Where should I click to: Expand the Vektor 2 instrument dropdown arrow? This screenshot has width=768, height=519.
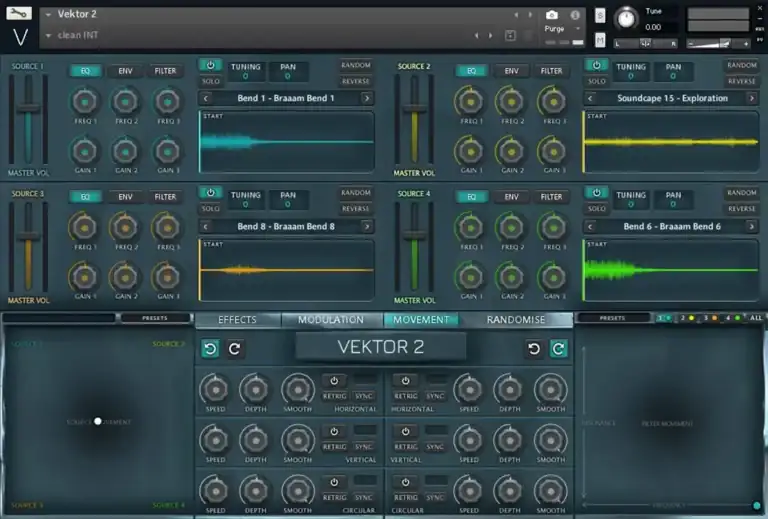click(x=48, y=15)
